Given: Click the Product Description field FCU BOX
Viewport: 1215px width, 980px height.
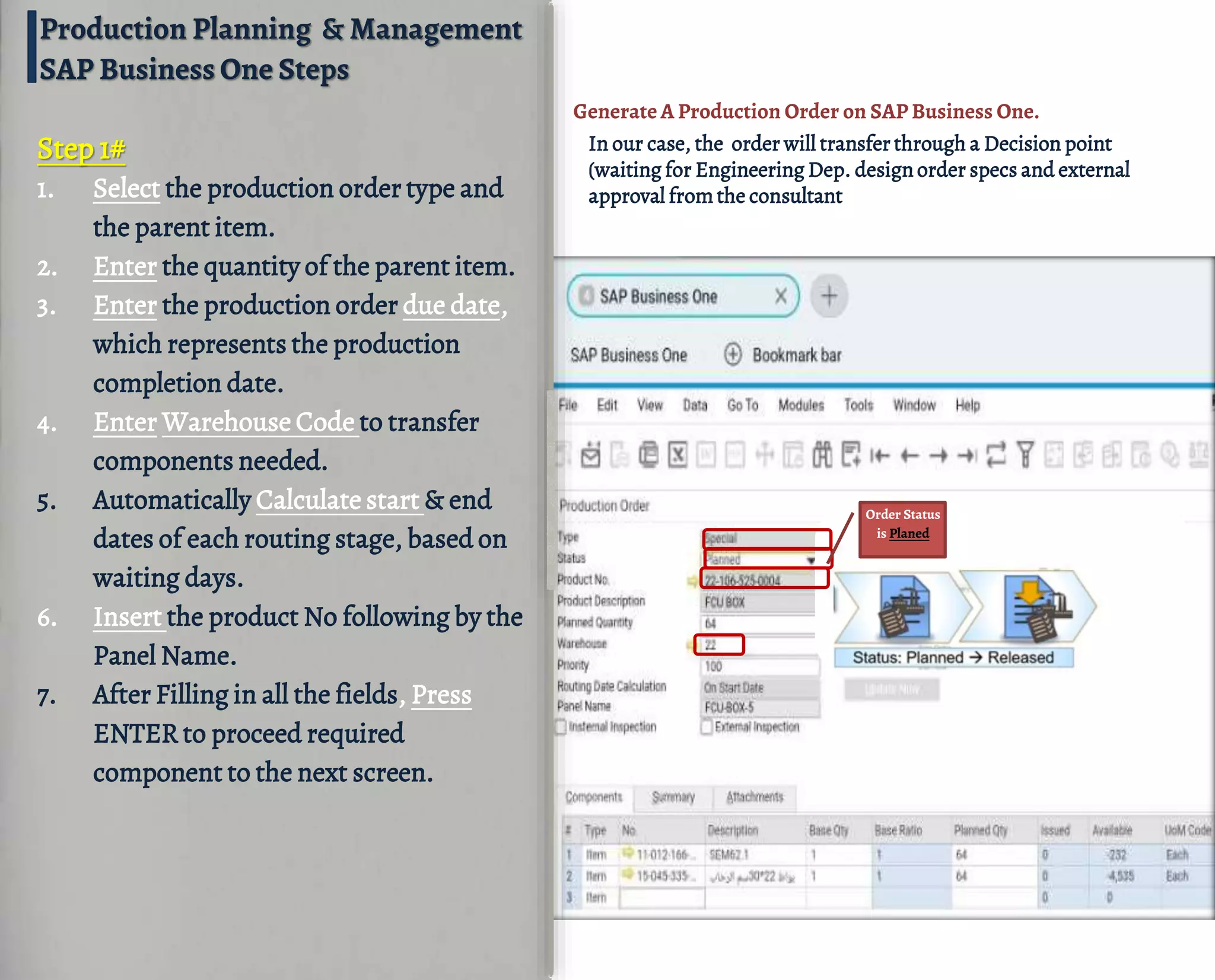Looking at the screenshot, I should (x=759, y=602).
